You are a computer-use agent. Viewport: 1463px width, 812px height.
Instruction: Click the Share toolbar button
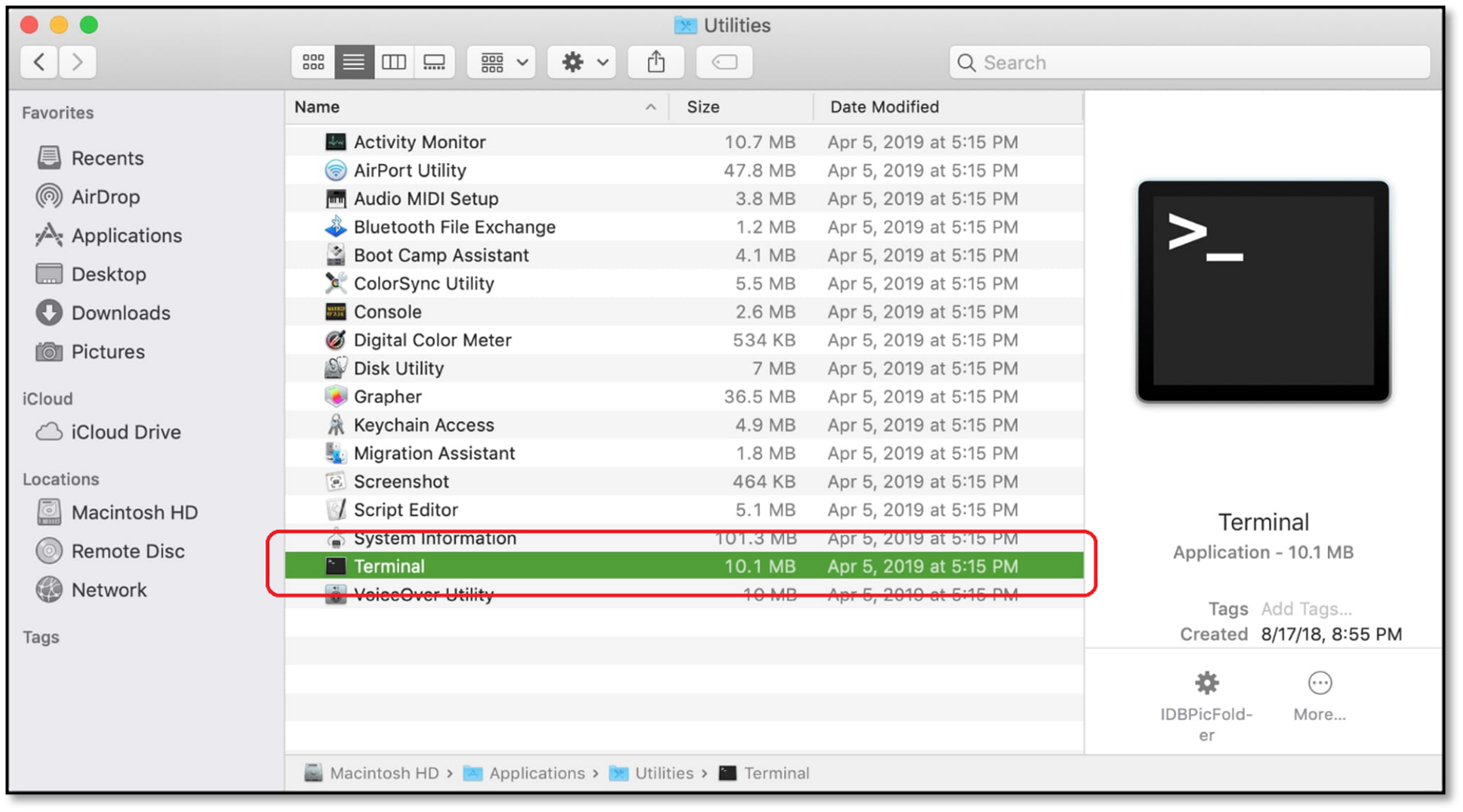(x=657, y=62)
